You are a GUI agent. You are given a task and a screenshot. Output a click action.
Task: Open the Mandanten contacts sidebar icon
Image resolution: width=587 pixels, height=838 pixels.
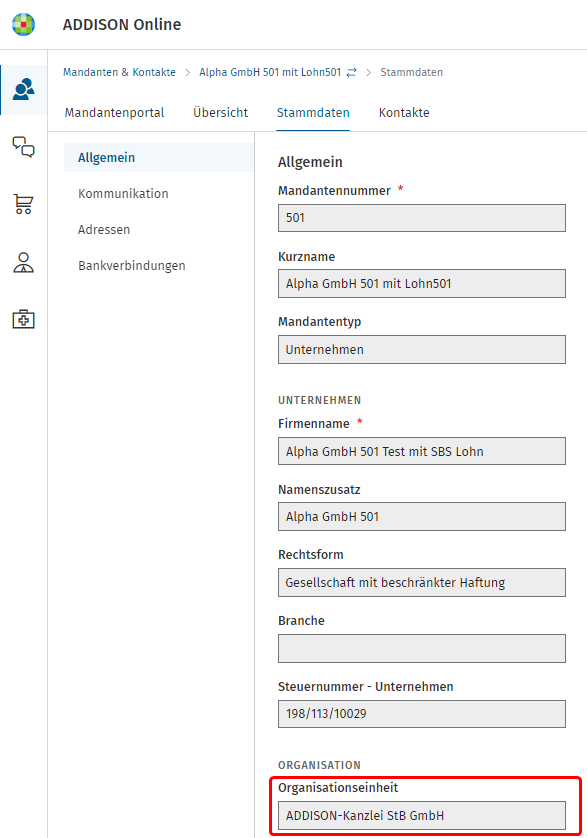(x=24, y=90)
